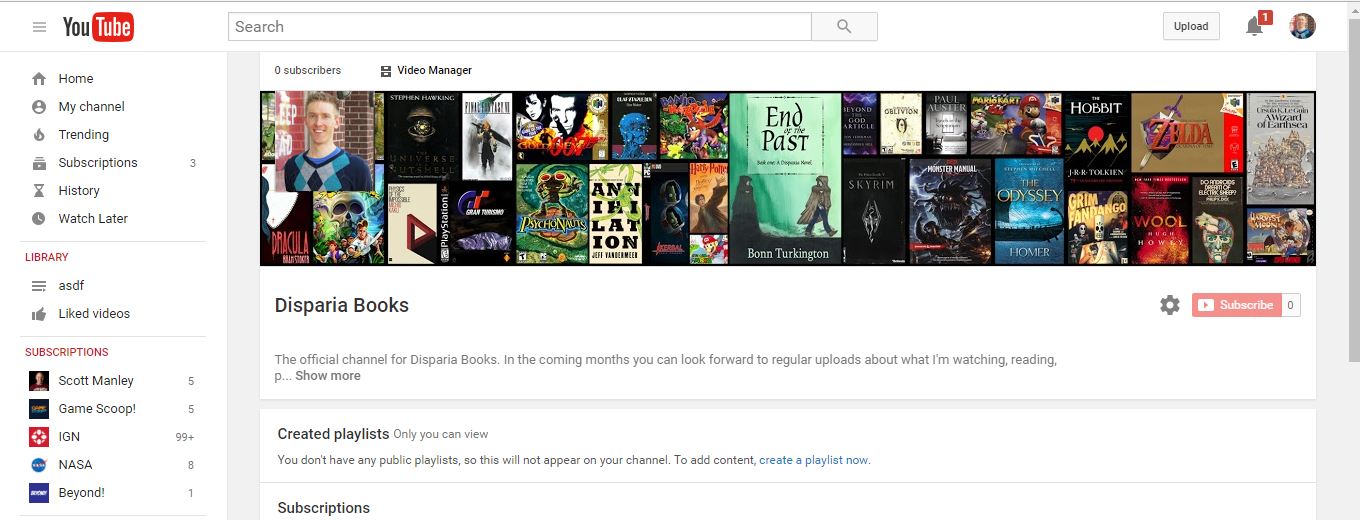Open the asdf playlist
This screenshot has width=1360, height=520.
pyautogui.click(x=71, y=286)
